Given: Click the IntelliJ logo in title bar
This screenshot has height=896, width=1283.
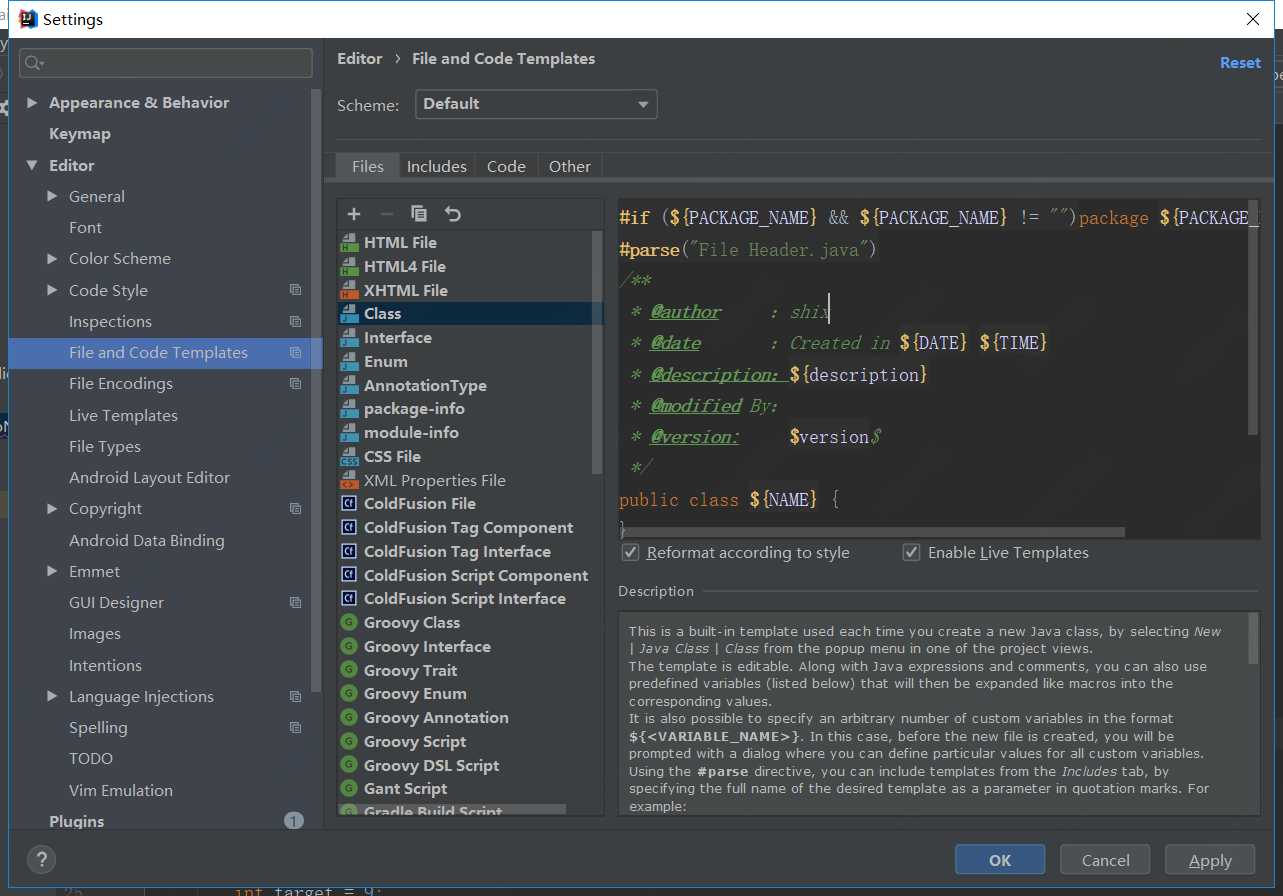Looking at the screenshot, I should pos(28,19).
